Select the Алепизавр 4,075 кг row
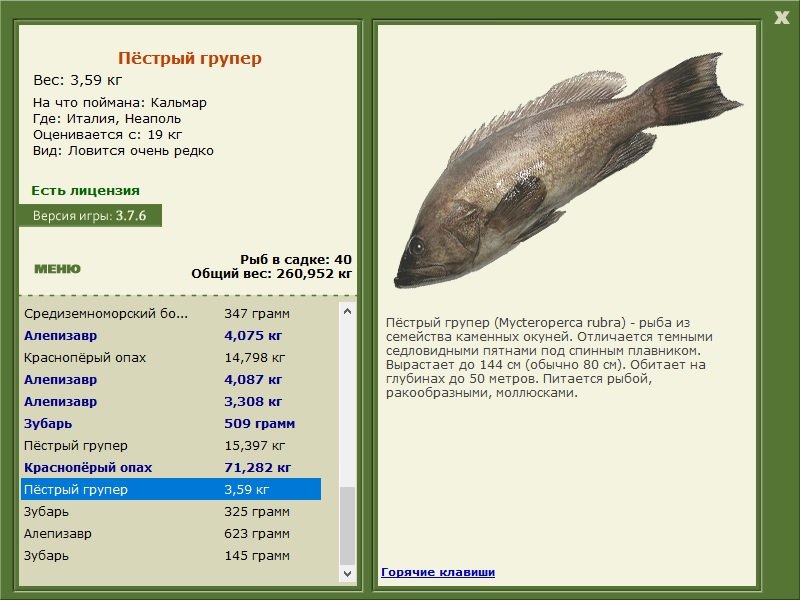 click(x=171, y=335)
